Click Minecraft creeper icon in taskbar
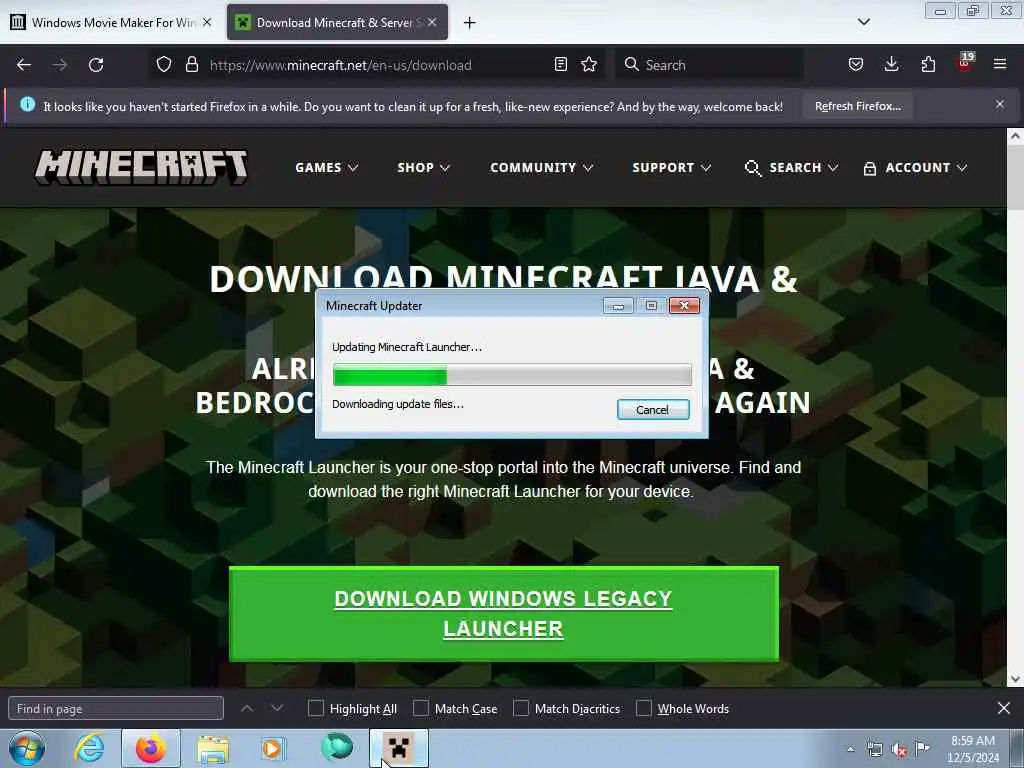Viewport: 1024px width, 768px height. coord(399,748)
